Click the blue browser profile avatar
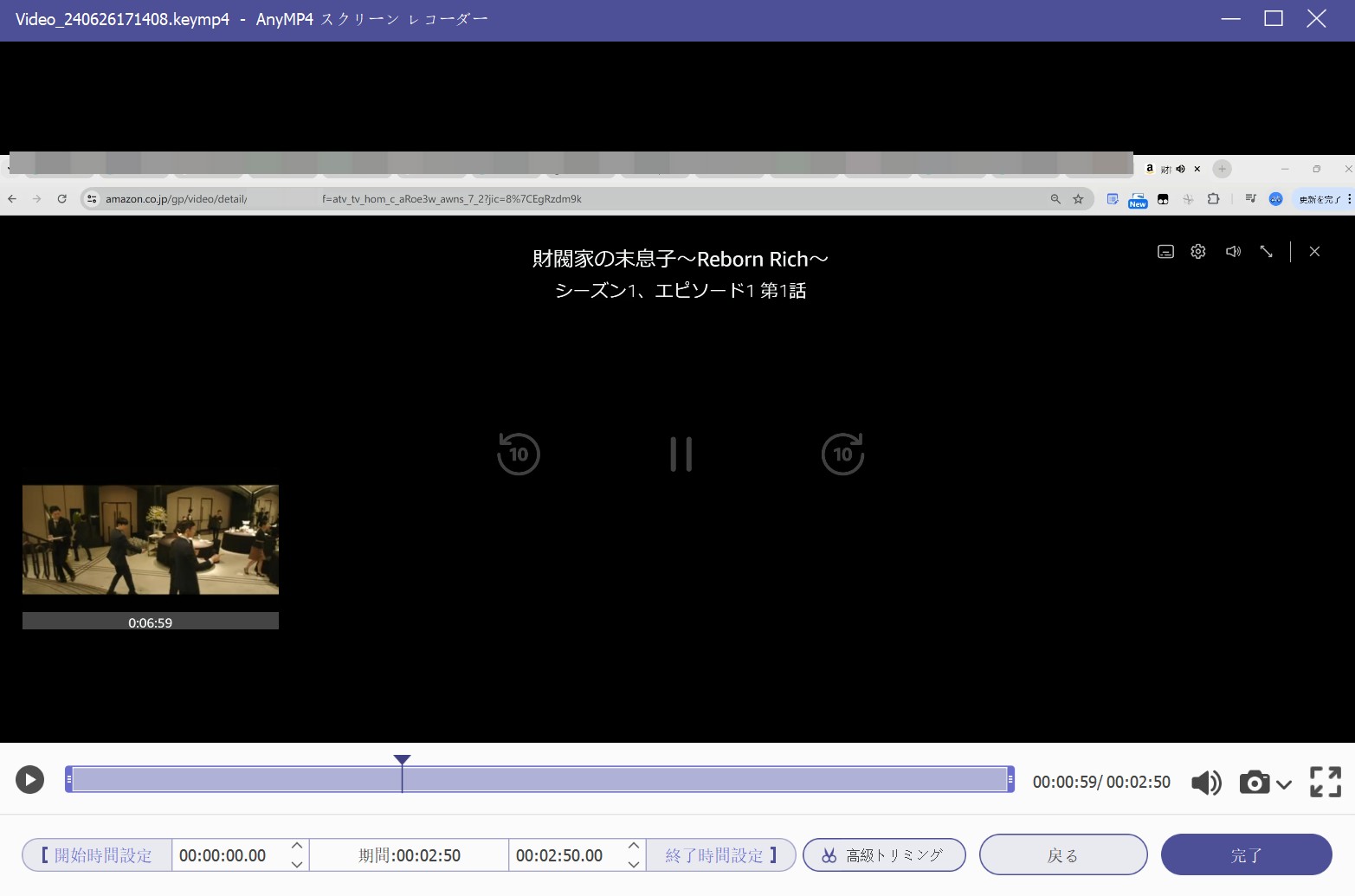1355x896 pixels. 1275,199
